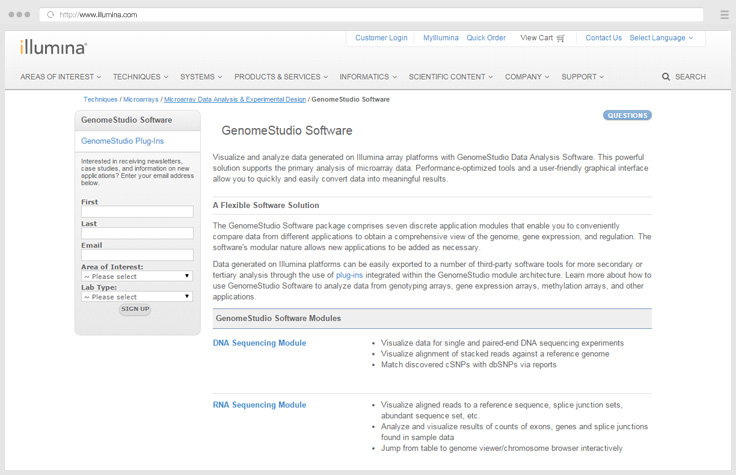Click the Sign Up button

[x=135, y=309]
